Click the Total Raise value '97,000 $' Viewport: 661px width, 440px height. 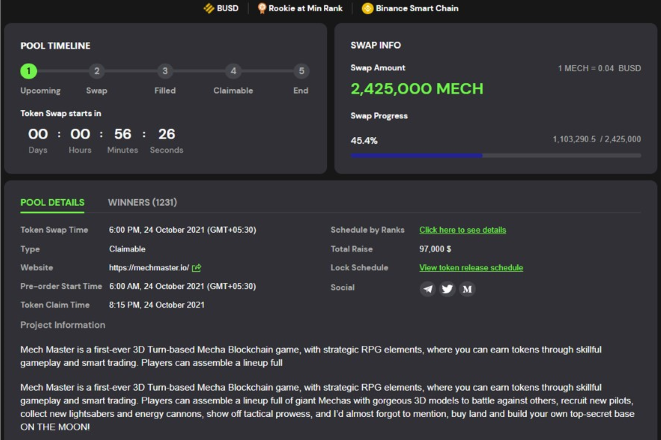click(435, 249)
